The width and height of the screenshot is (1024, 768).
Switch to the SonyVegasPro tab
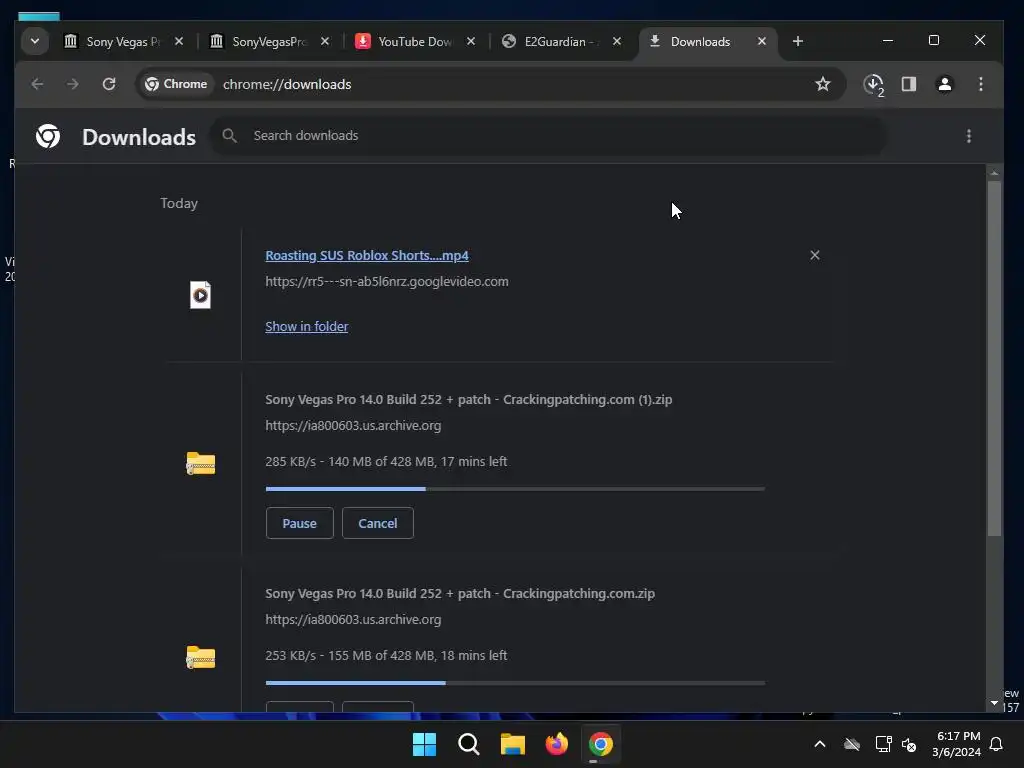(268, 41)
